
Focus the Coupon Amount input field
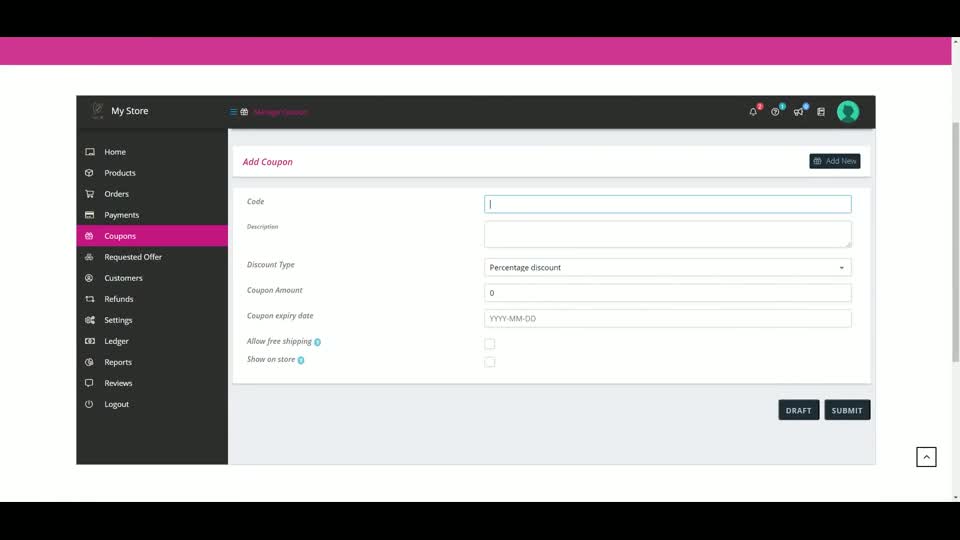(667, 293)
